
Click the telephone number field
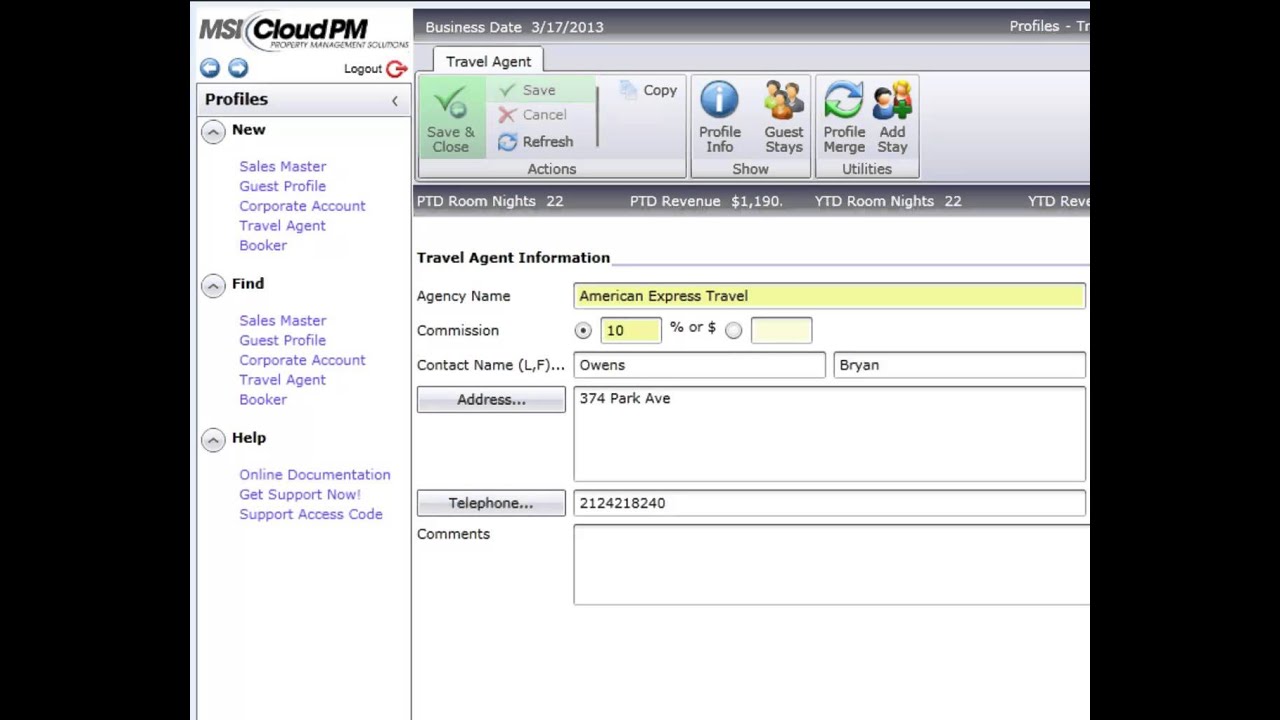pos(829,503)
